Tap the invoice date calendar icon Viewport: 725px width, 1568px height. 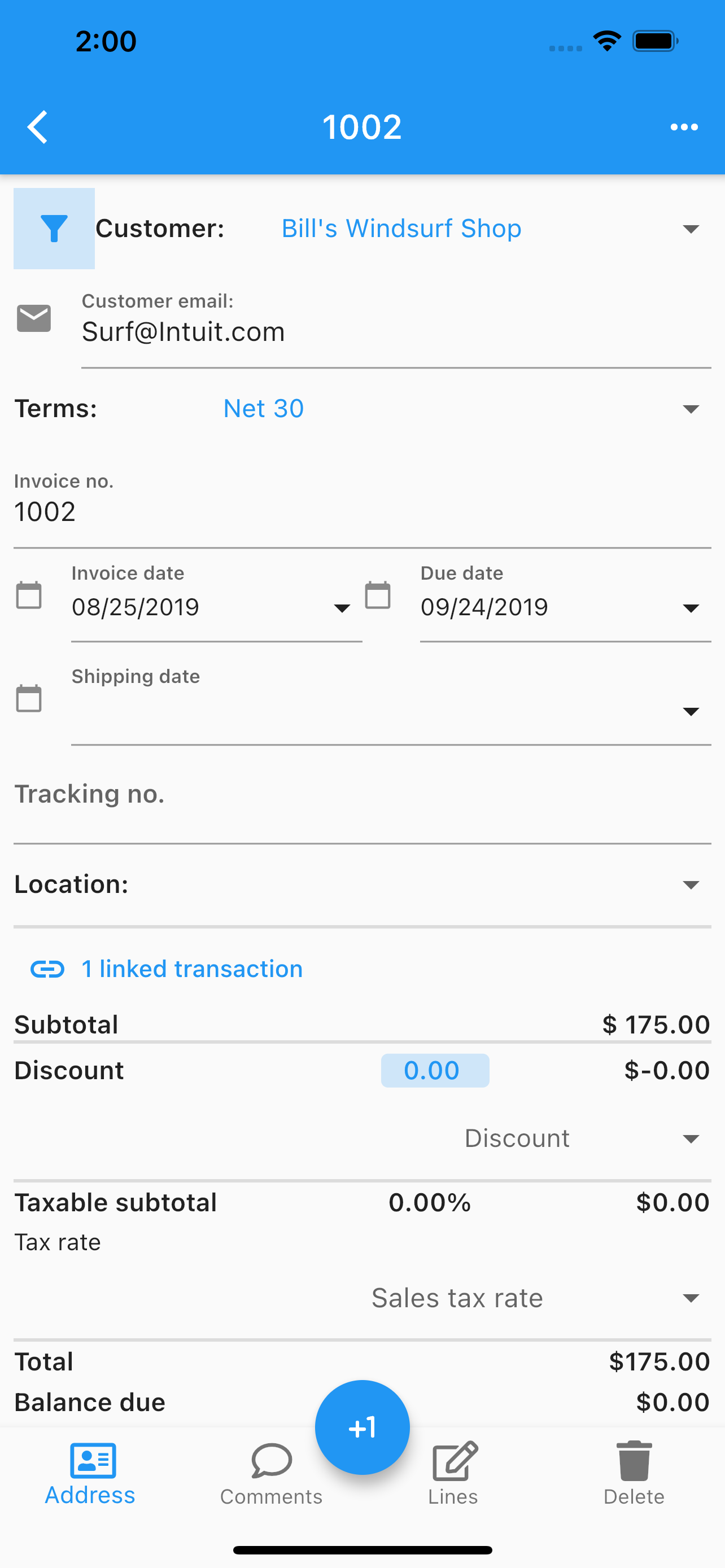[29, 595]
